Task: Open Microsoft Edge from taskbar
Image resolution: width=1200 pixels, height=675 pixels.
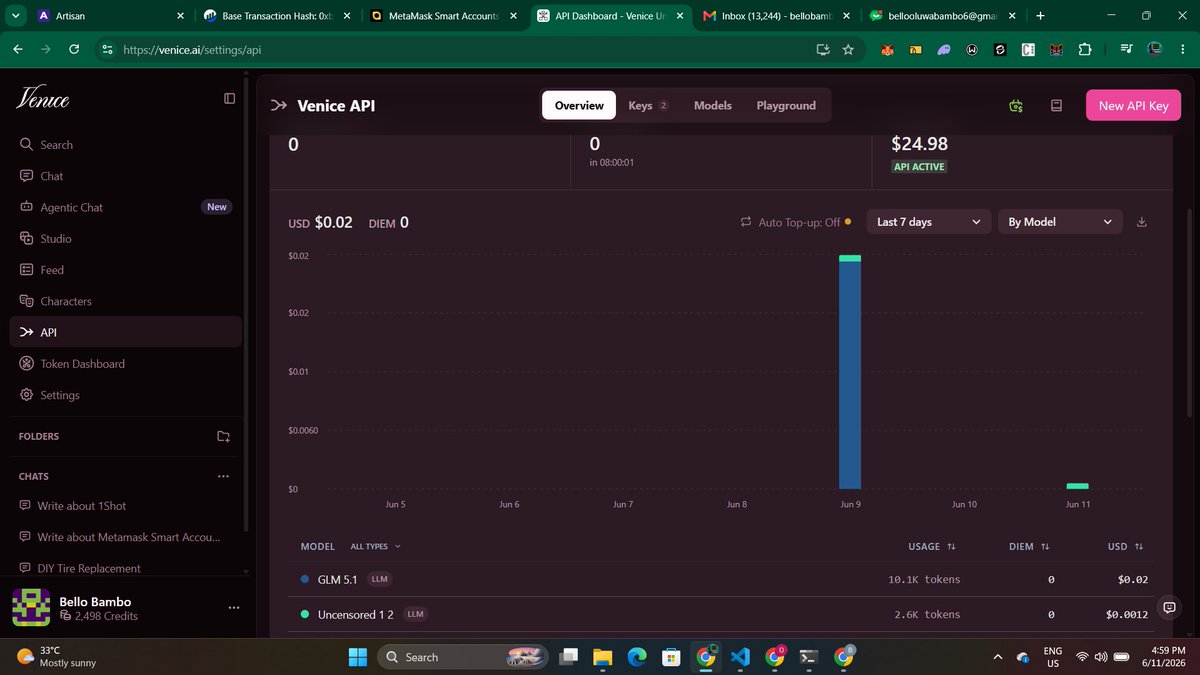Action: [x=637, y=657]
